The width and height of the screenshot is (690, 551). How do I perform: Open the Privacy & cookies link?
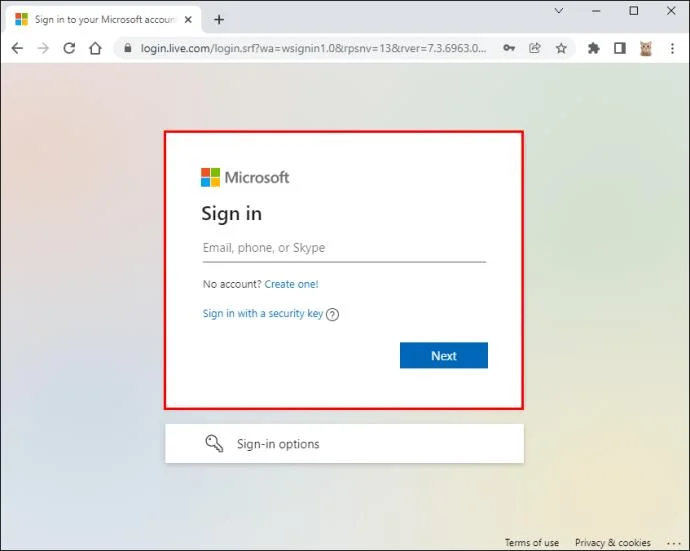click(613, 543)
